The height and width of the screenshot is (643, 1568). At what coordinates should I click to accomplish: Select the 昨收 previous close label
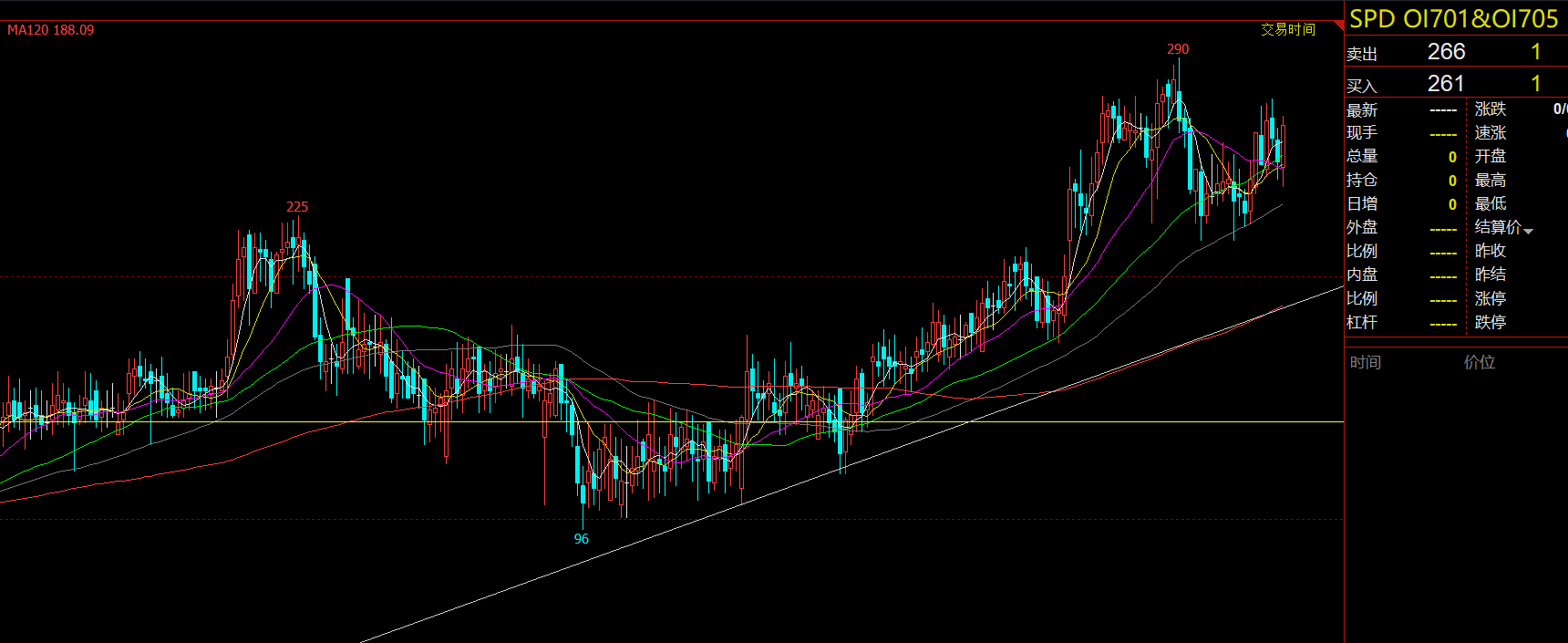click(1491, 252)
